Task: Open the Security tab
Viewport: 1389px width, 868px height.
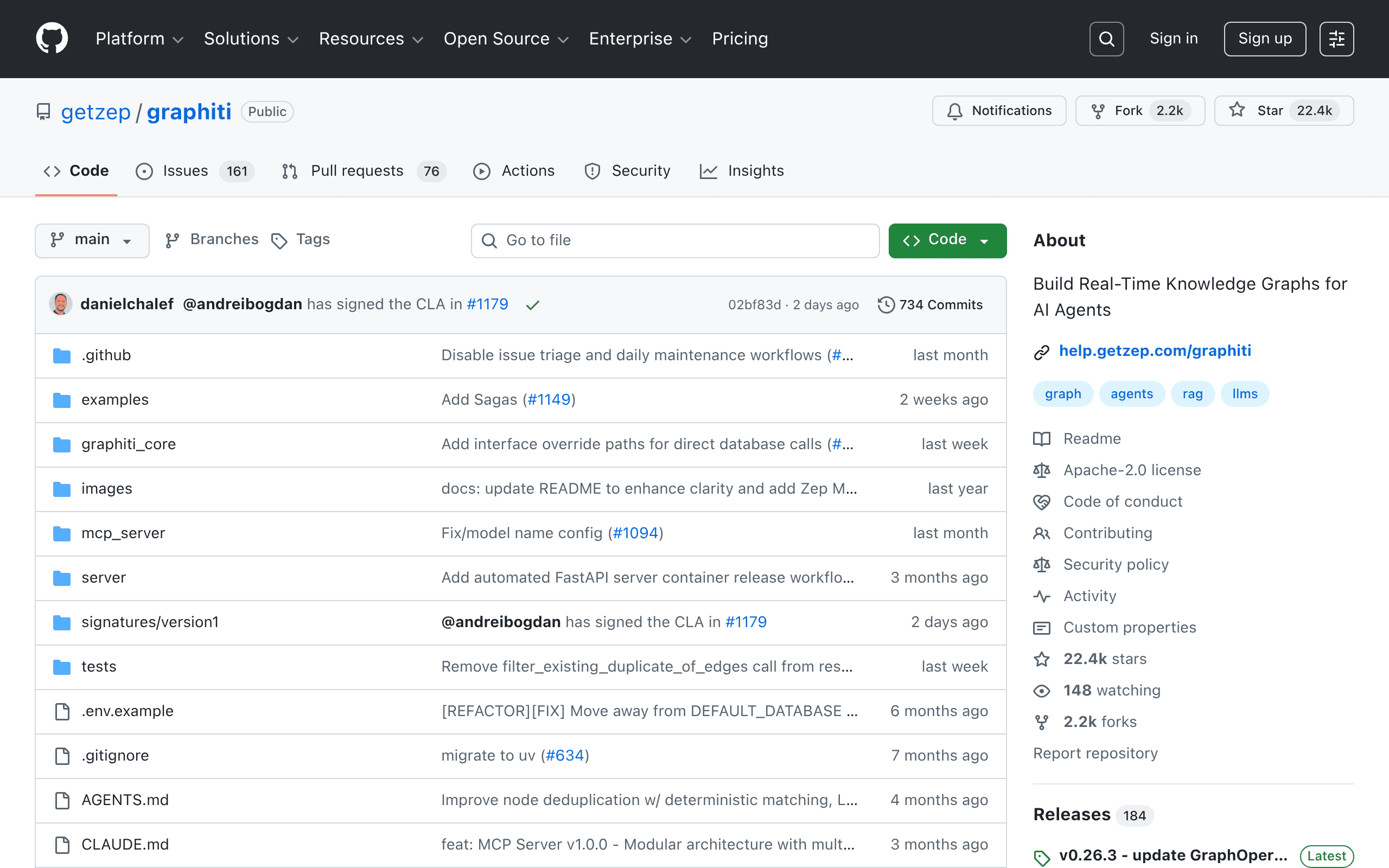Action: [627, 171]
